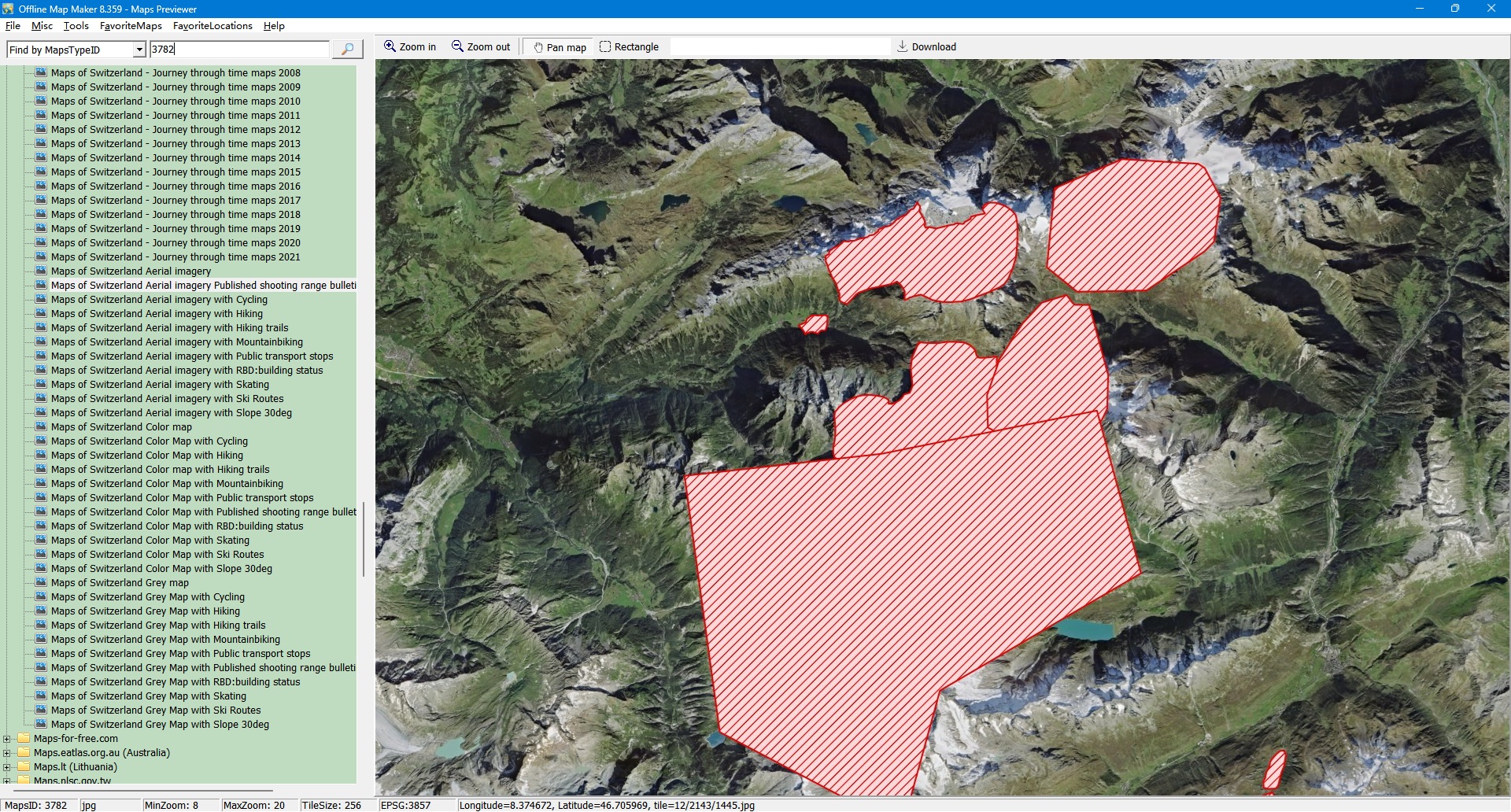Click the vertical scrollbar of the maps list
1511x812 pixels.
point(363,539)
